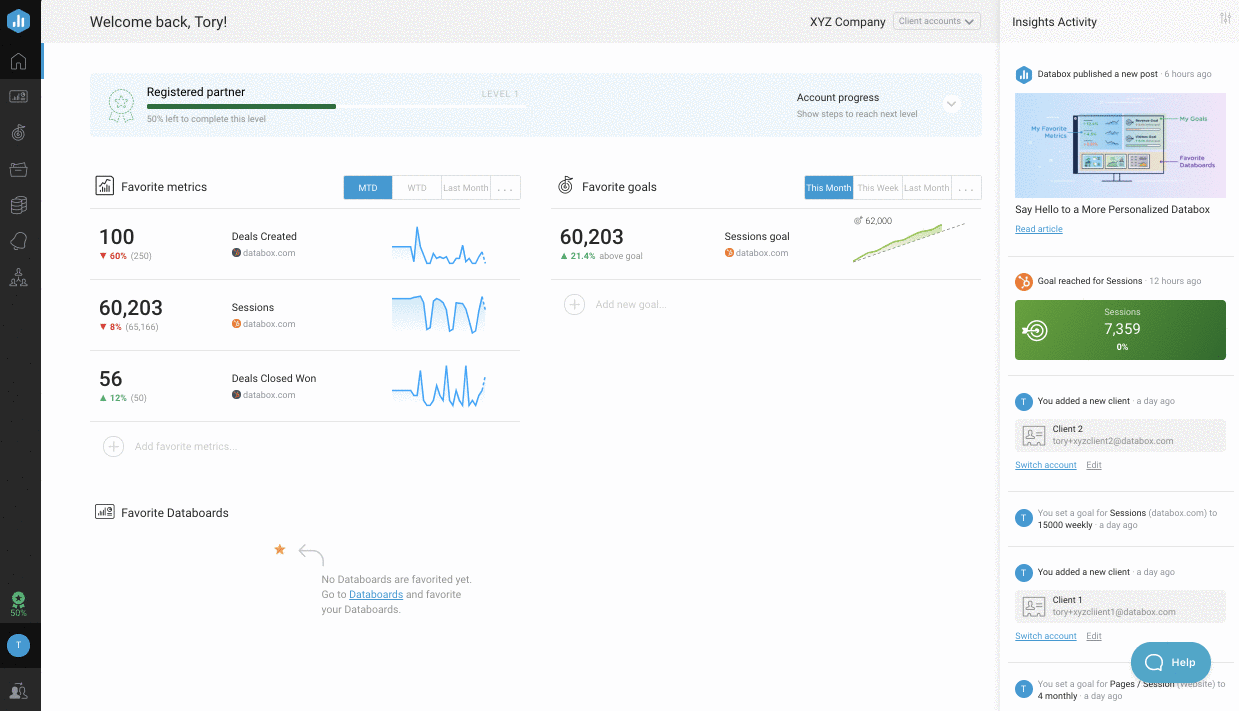Click the user avatar T in the sidebar
Image resolution: width=1239 pixels, height=711 pixels.
tap(18, 645)
